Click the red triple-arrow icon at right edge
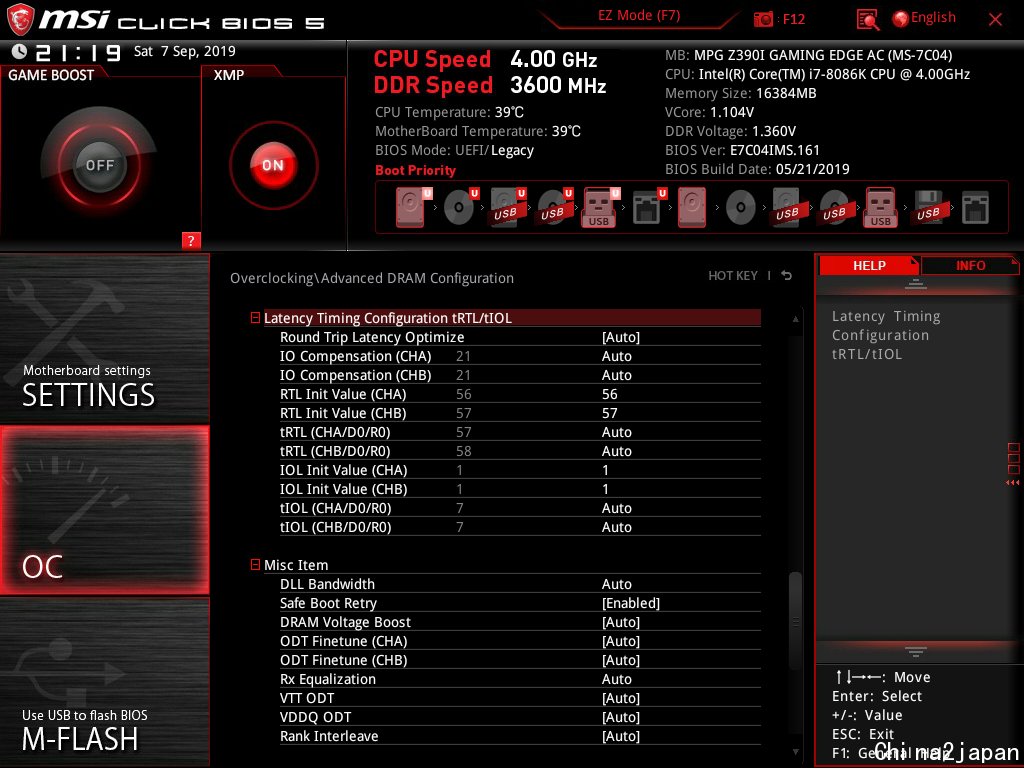Image resolution: width=1024 pixels, height=768 pixels. point(1012,483)
